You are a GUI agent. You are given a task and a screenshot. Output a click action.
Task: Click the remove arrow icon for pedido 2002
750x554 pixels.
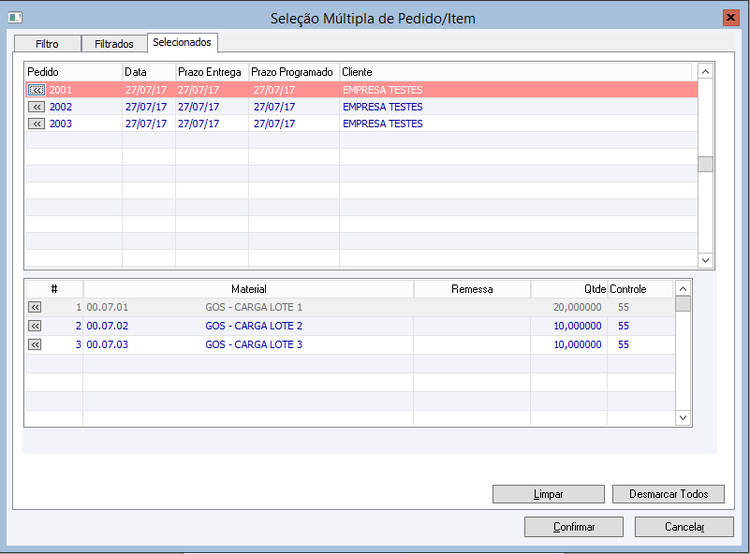36,107
